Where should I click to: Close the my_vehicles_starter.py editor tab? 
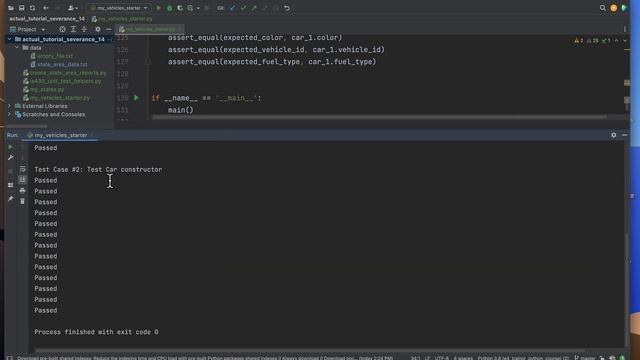[180, 29]
